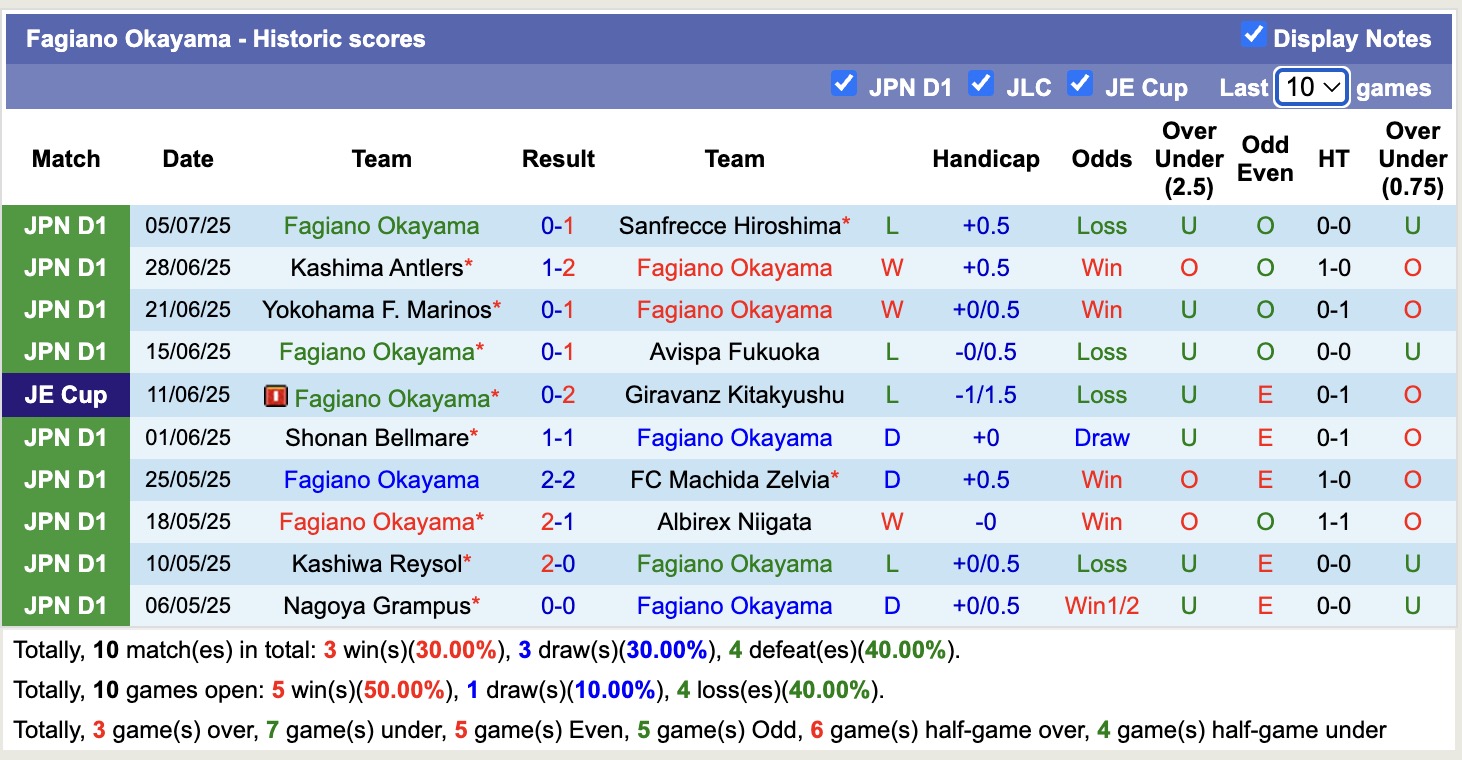Select Giravanz Kitakyushu from the table
The height and width of the screenshot is (760, 1462).
pos(735,394)
